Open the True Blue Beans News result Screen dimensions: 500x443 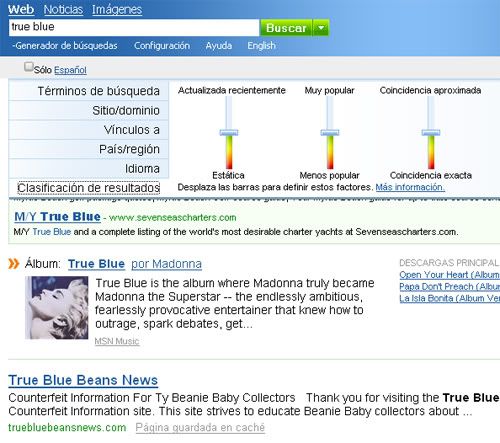pos(83,380)
